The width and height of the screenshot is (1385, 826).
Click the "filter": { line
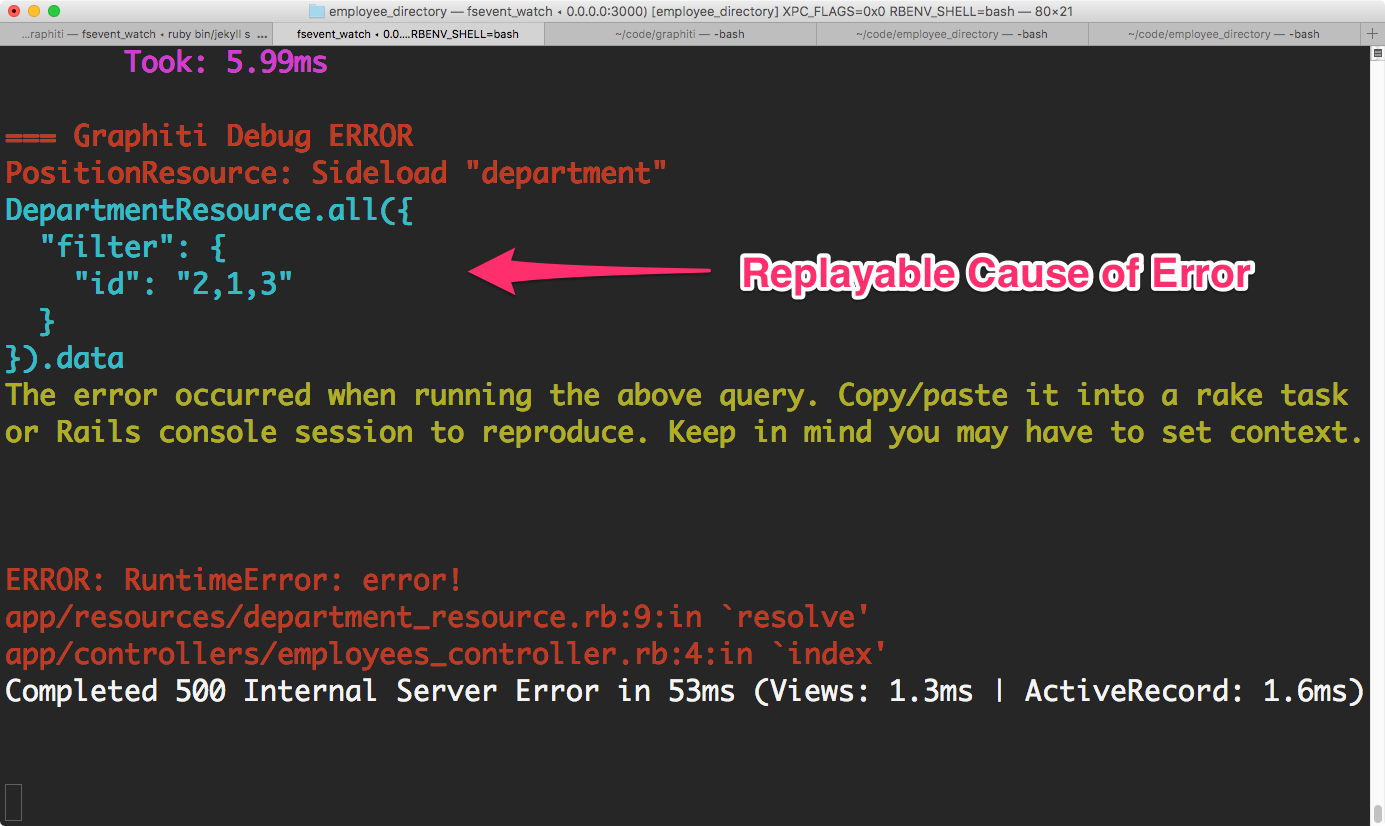tap(134, 247)
